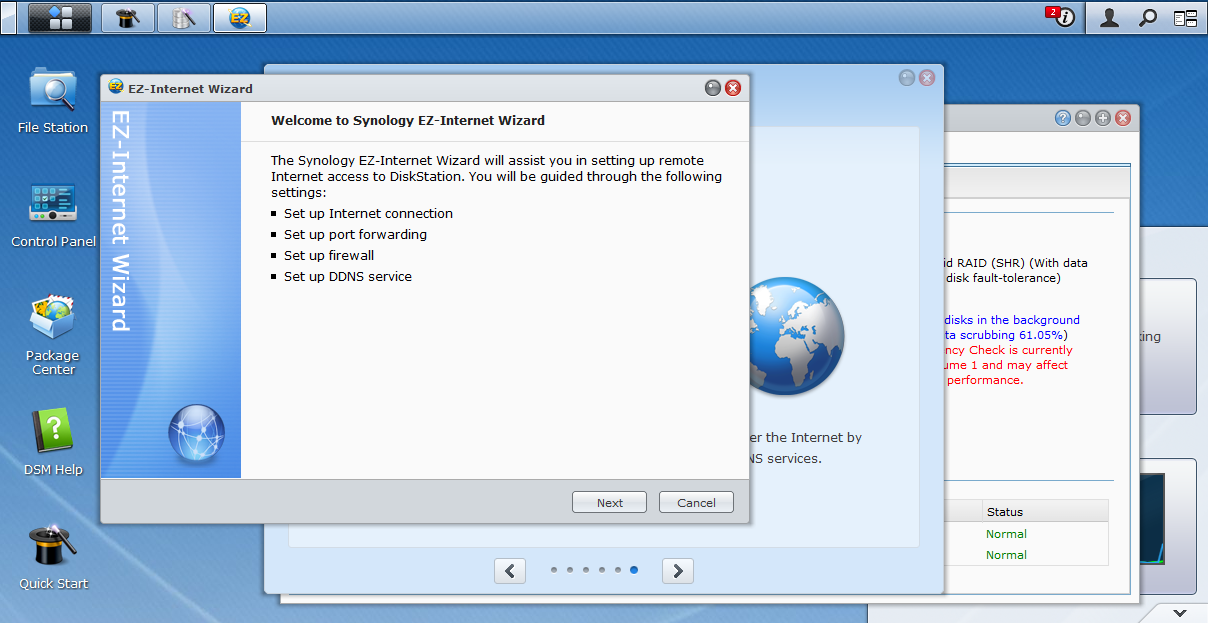1208x623 pixels.
Task: Click first Normal status in disk table
Action: click(x=1006, y=534)
